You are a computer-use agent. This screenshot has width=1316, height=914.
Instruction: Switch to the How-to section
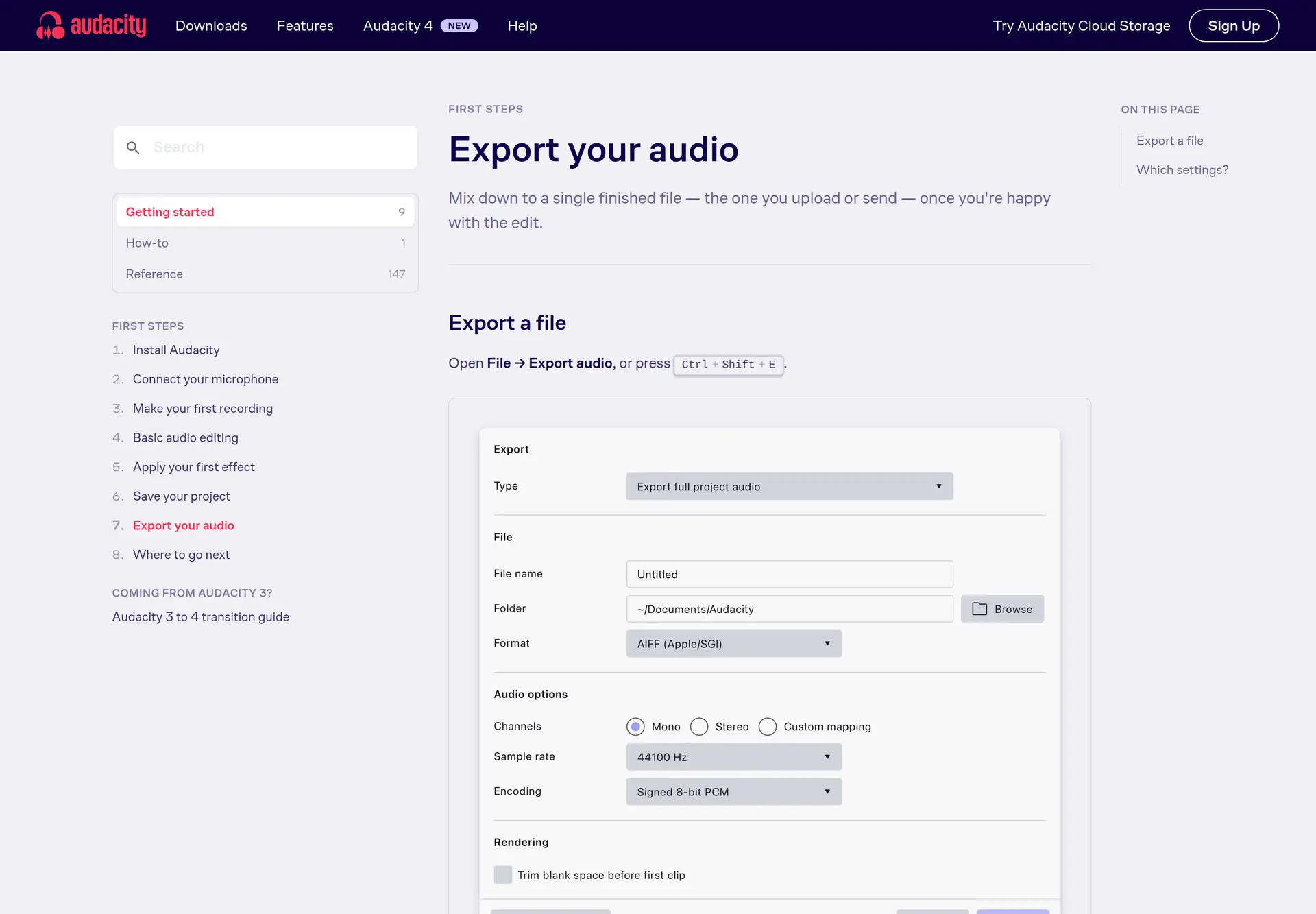[x=265, y=243]
